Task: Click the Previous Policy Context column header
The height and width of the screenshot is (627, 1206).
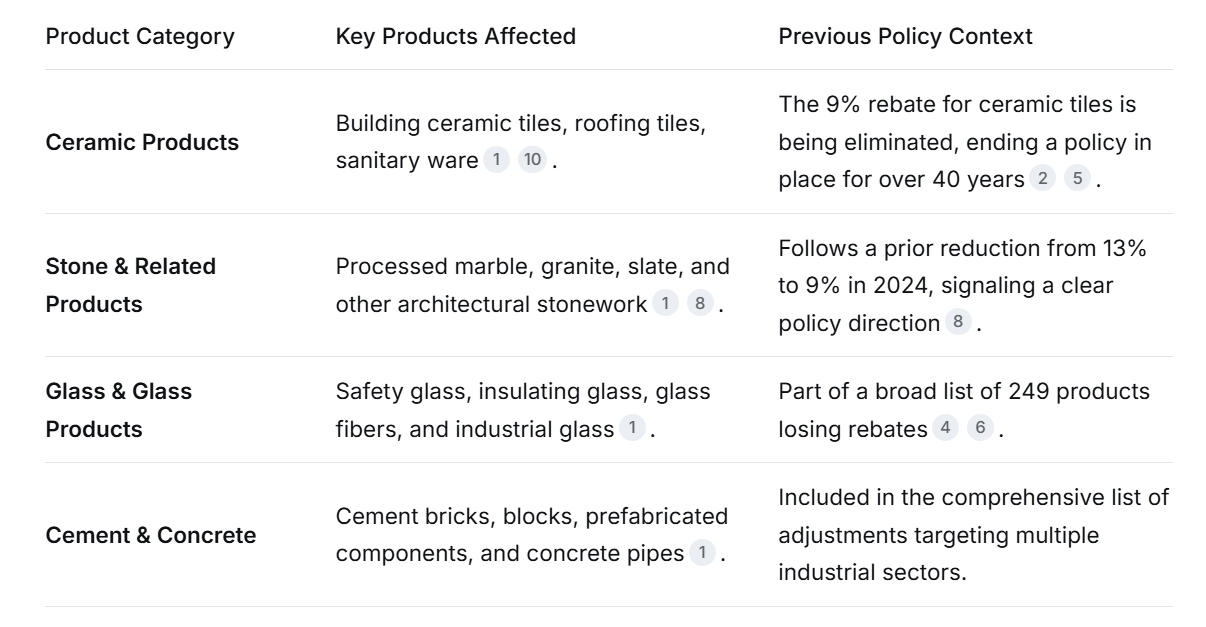Action: [x=905, y=37]
